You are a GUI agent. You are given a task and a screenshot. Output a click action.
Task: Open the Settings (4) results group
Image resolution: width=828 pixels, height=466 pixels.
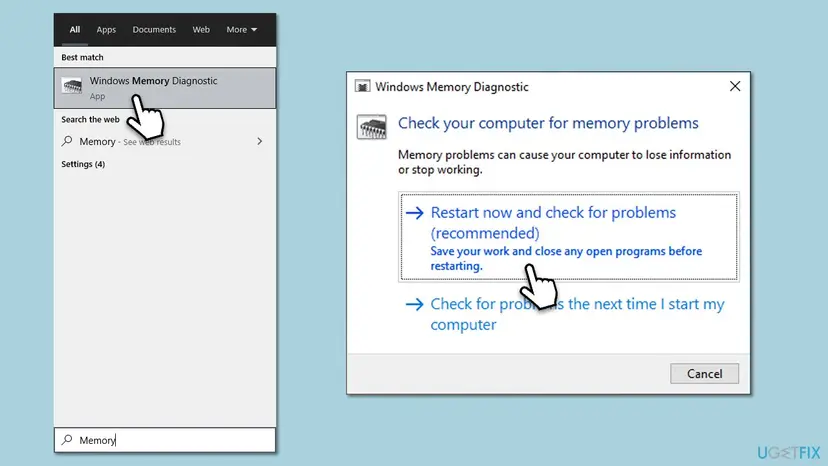click(x=83, y=164)
